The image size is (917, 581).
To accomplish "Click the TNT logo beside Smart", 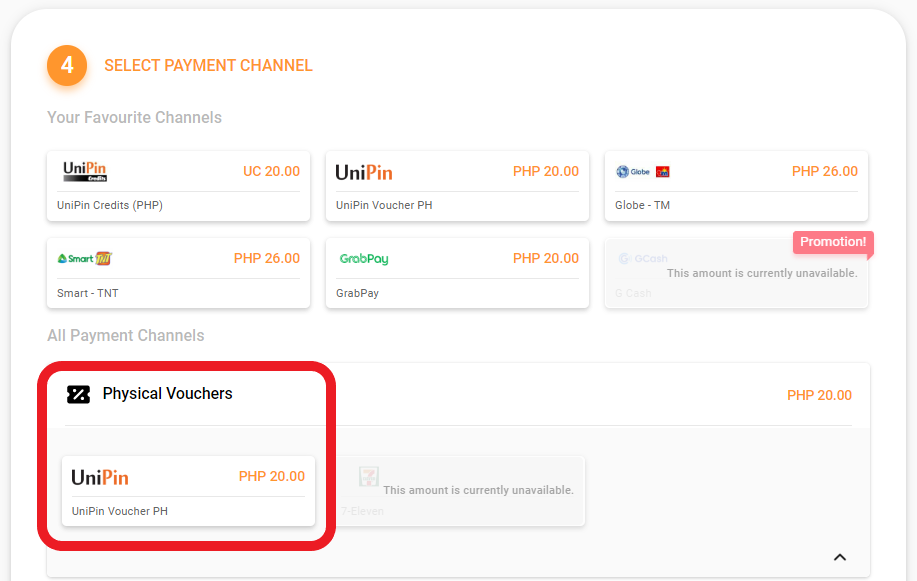I will [104, 258].
